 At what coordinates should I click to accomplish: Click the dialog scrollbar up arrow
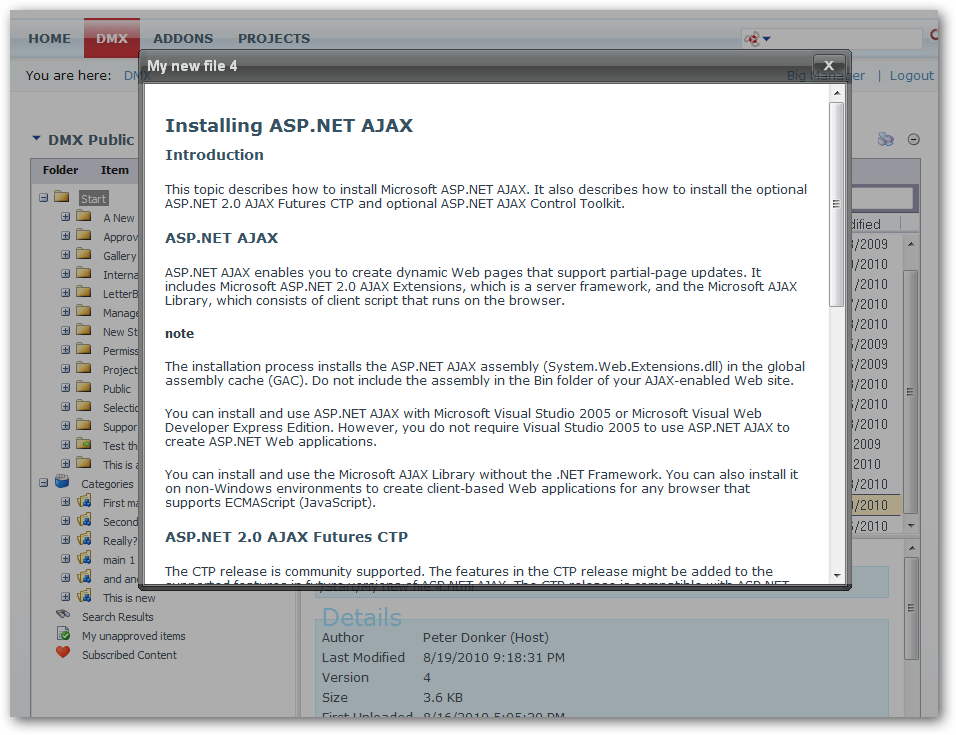point(836,93)
